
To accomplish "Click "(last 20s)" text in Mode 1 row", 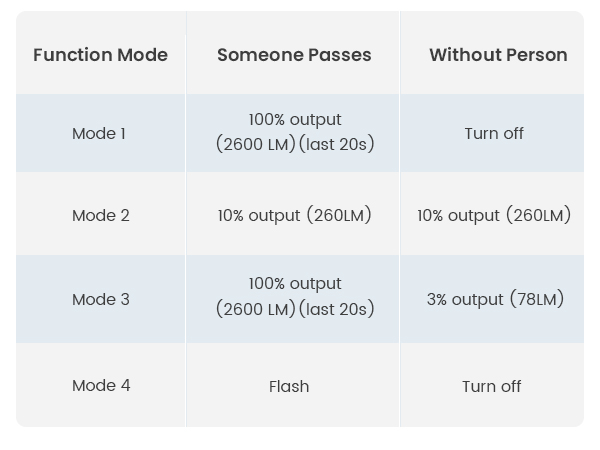I will [x=336, y=145].
